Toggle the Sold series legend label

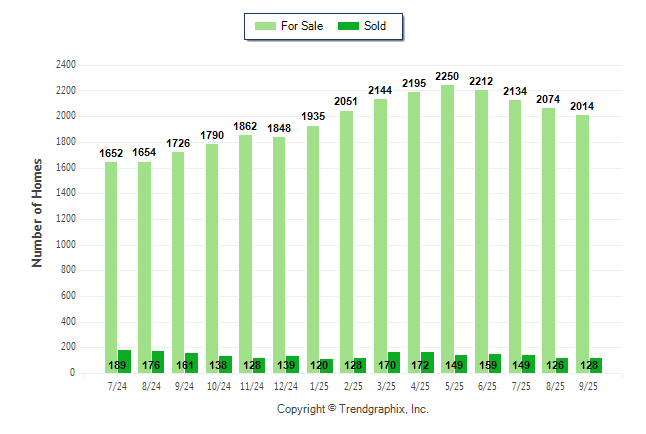point(376,26)
